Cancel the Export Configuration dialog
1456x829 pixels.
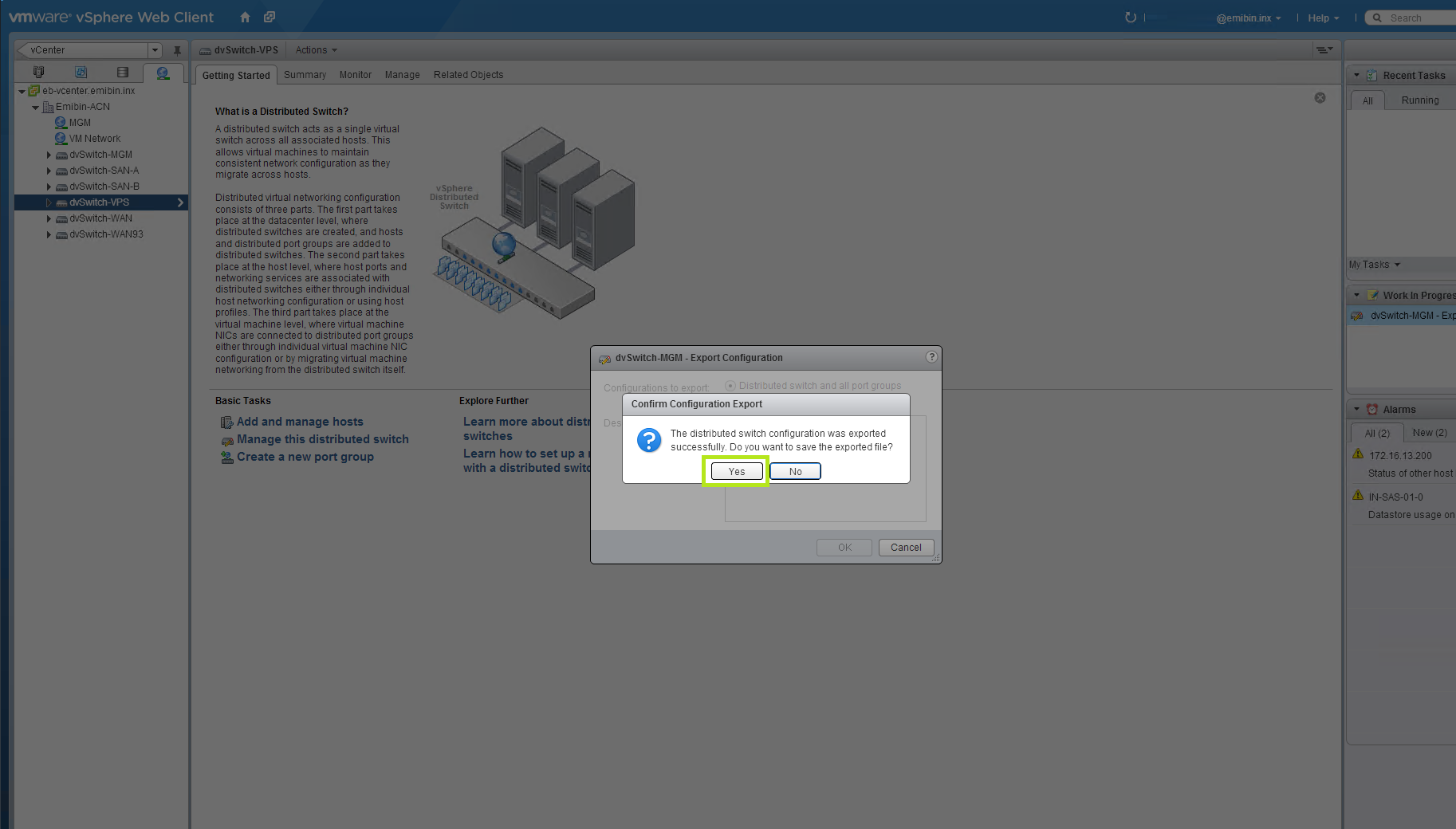coord(906,548)
